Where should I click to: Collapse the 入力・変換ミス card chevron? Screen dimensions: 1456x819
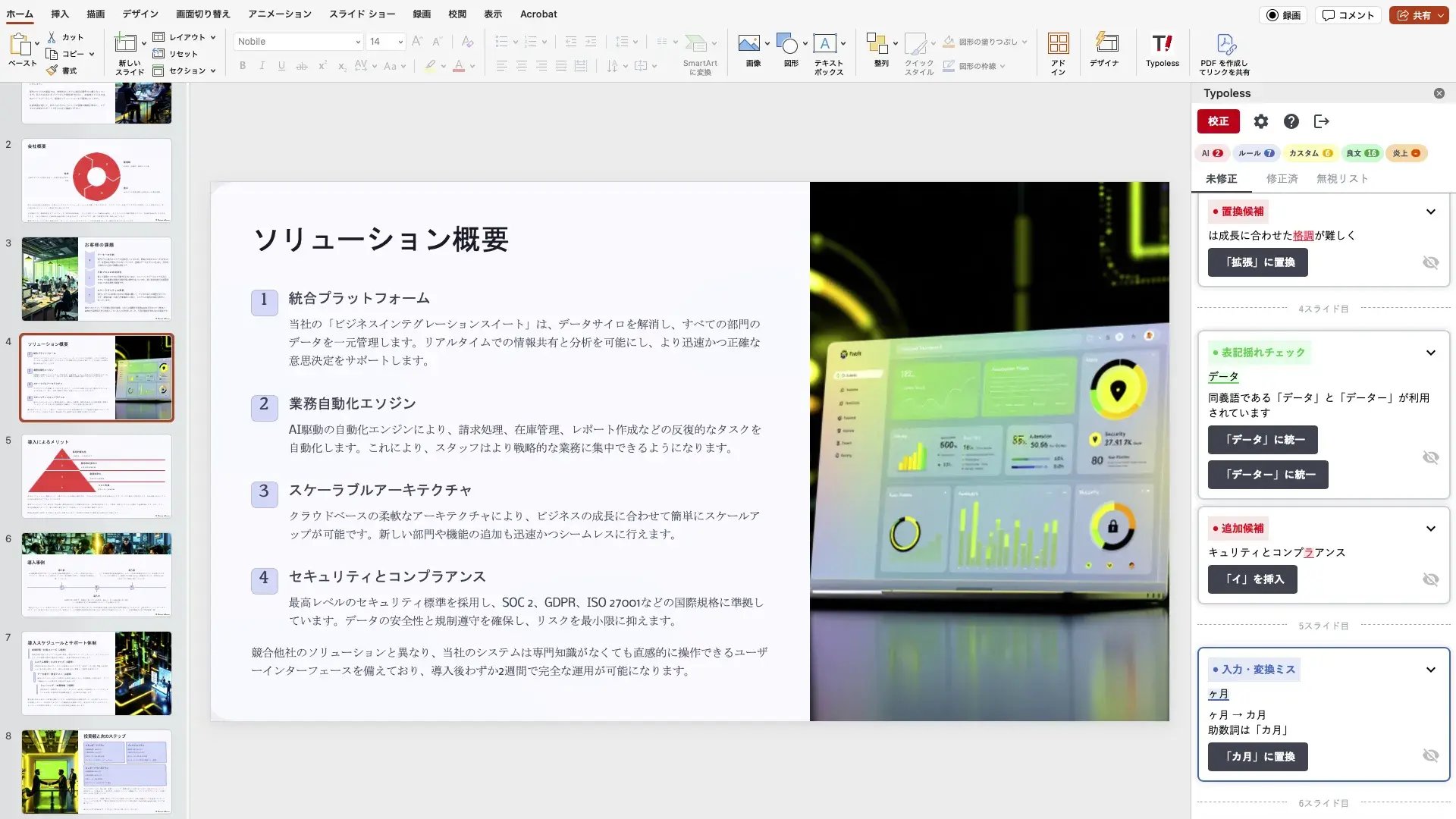1430,670
